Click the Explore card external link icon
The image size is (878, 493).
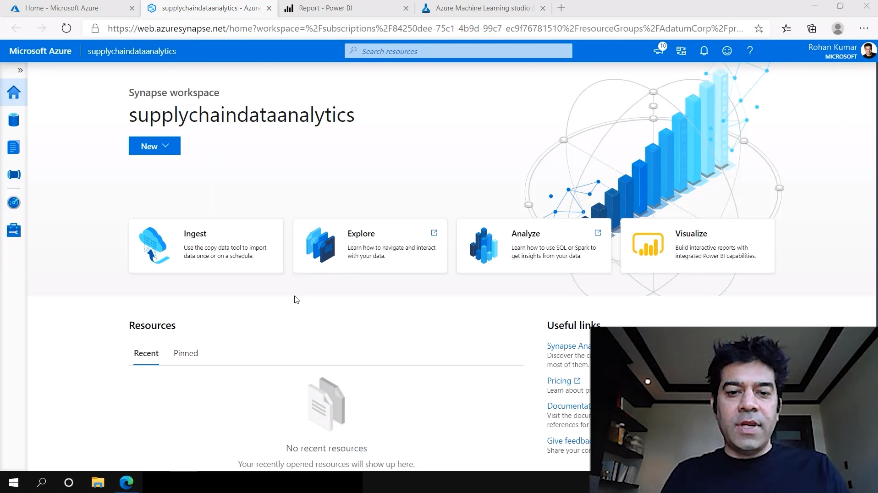click(434, 232)
